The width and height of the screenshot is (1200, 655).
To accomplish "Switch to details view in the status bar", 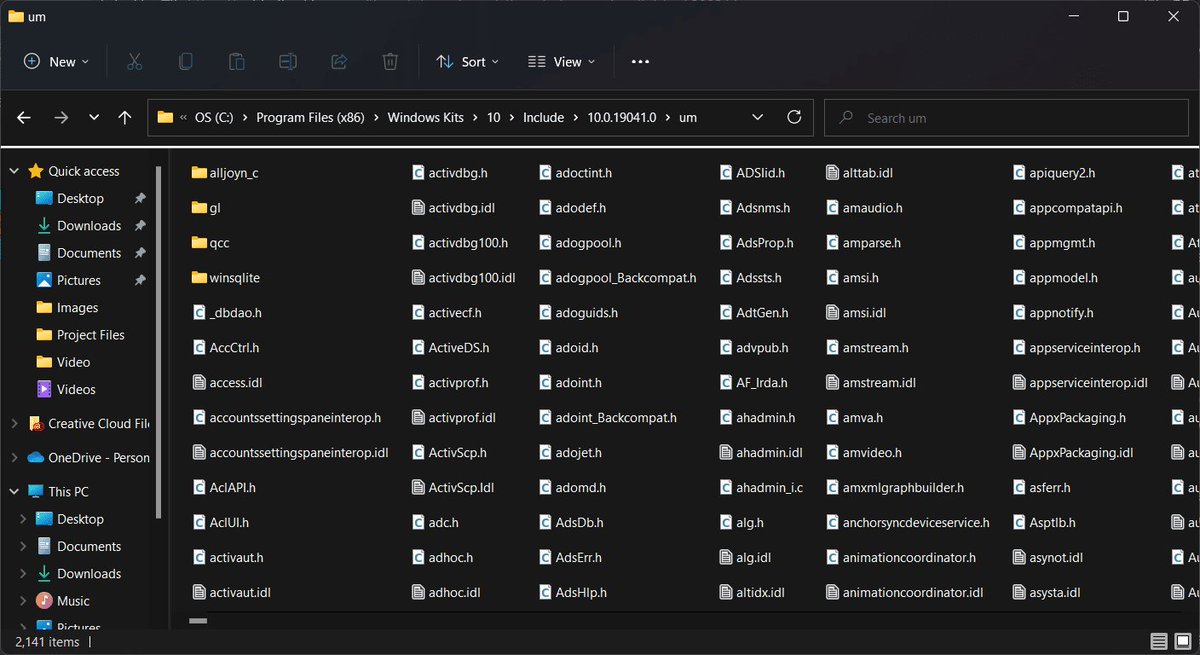I will click(1159, 641).
